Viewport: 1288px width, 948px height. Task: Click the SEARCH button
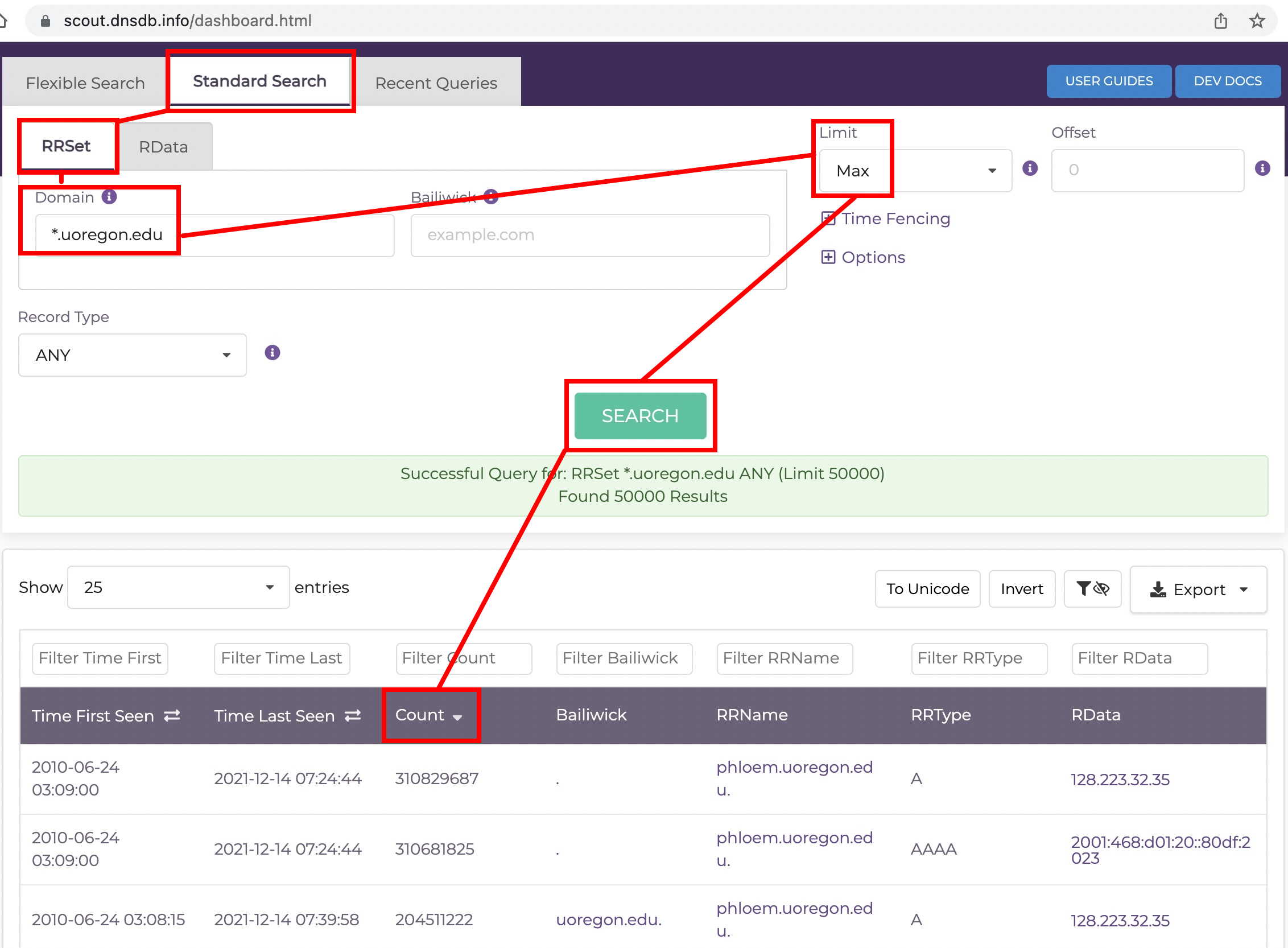(x=640, y=415)
